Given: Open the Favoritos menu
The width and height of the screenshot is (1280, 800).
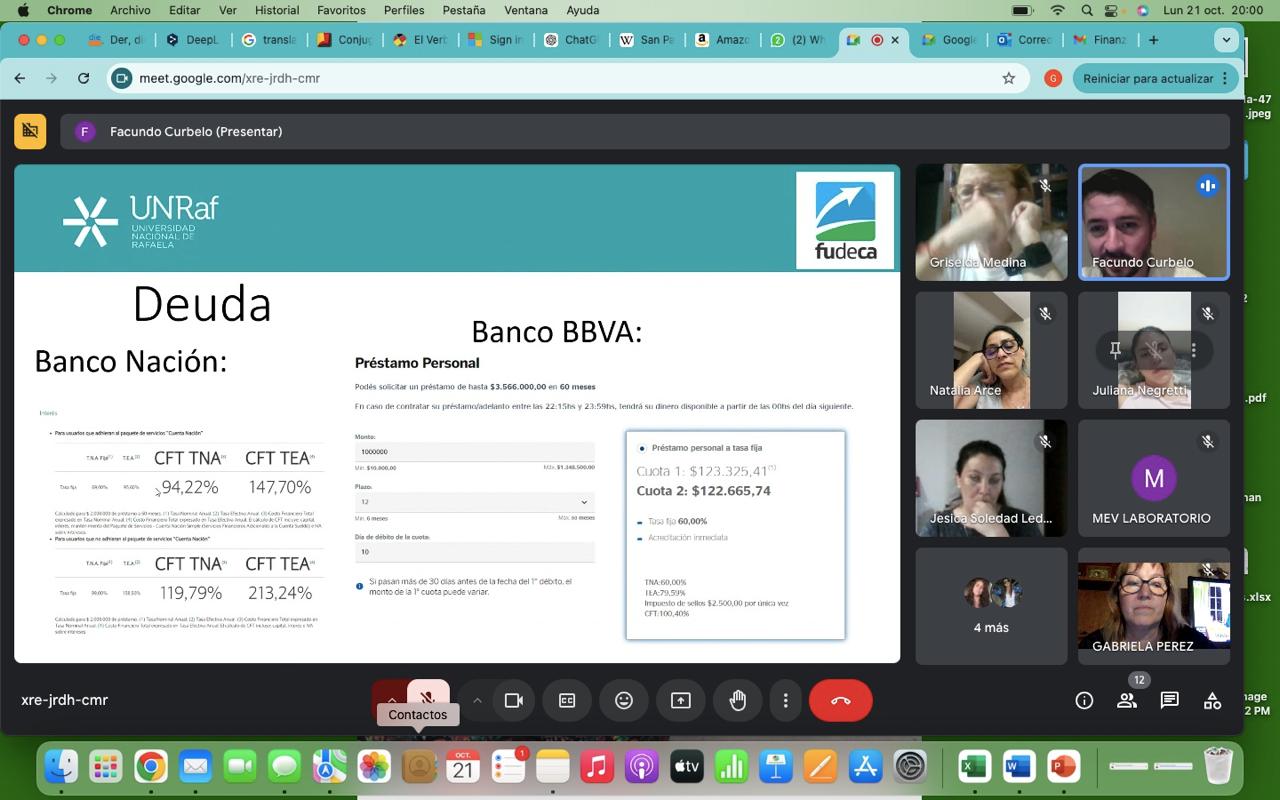Looking at the screenshot, I should [341, 10].
